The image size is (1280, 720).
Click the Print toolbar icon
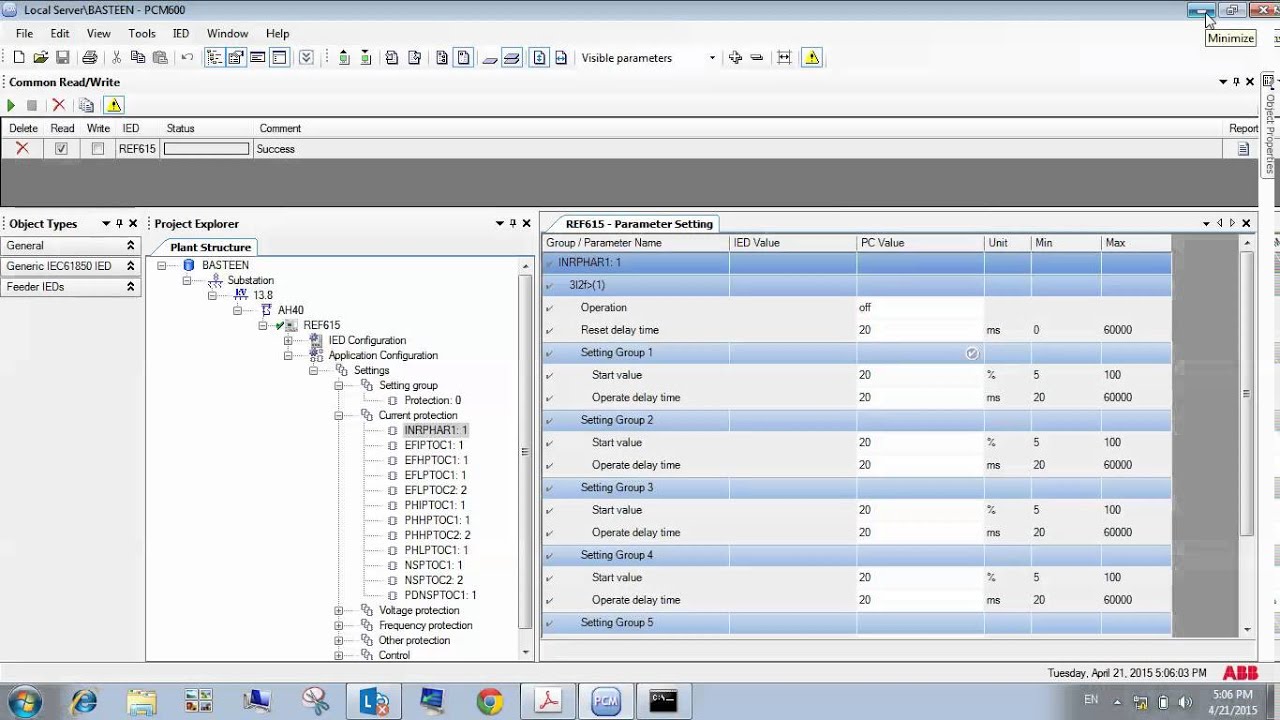coord(90,58)
